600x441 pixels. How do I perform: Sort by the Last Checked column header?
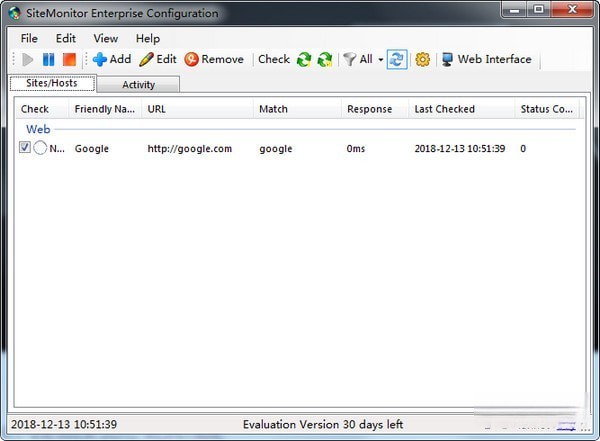point(461,109)
